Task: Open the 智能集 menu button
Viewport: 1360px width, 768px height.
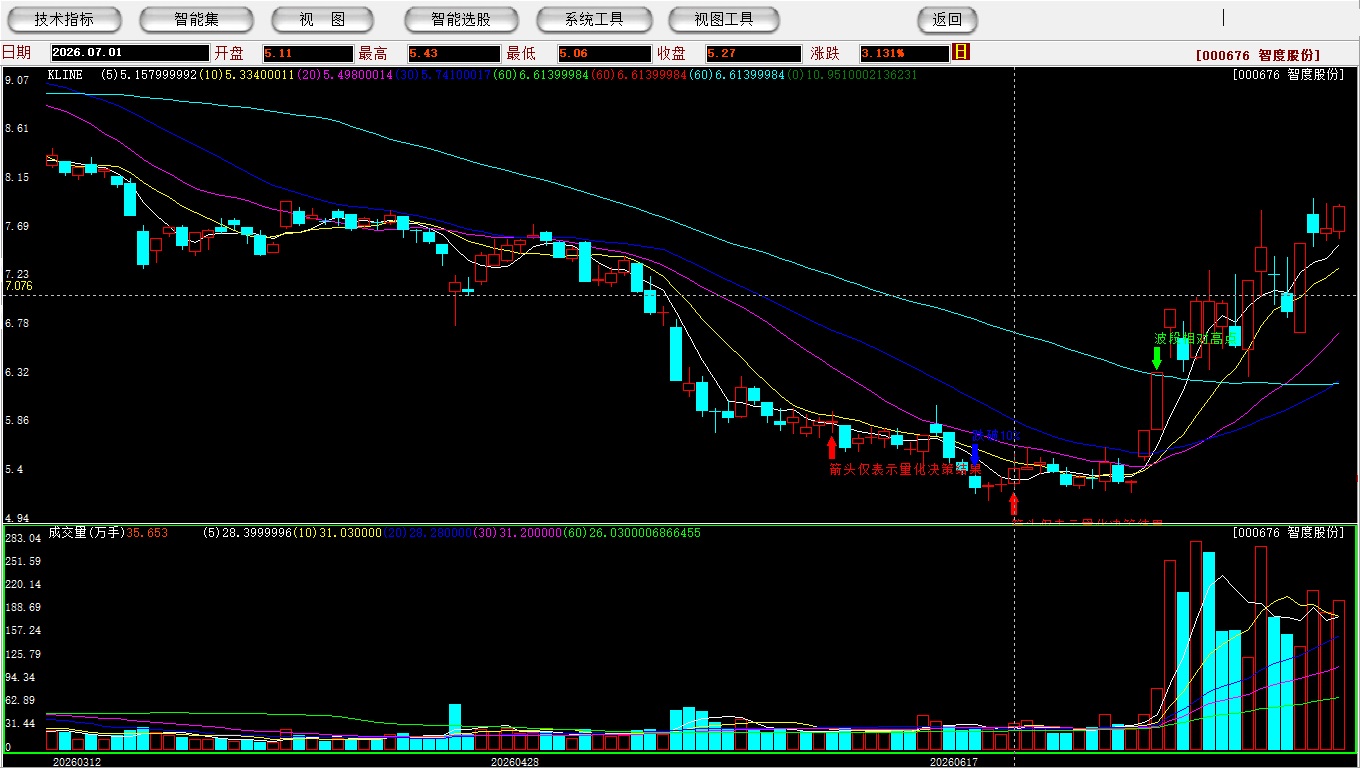Action: (x=196, y=19)
